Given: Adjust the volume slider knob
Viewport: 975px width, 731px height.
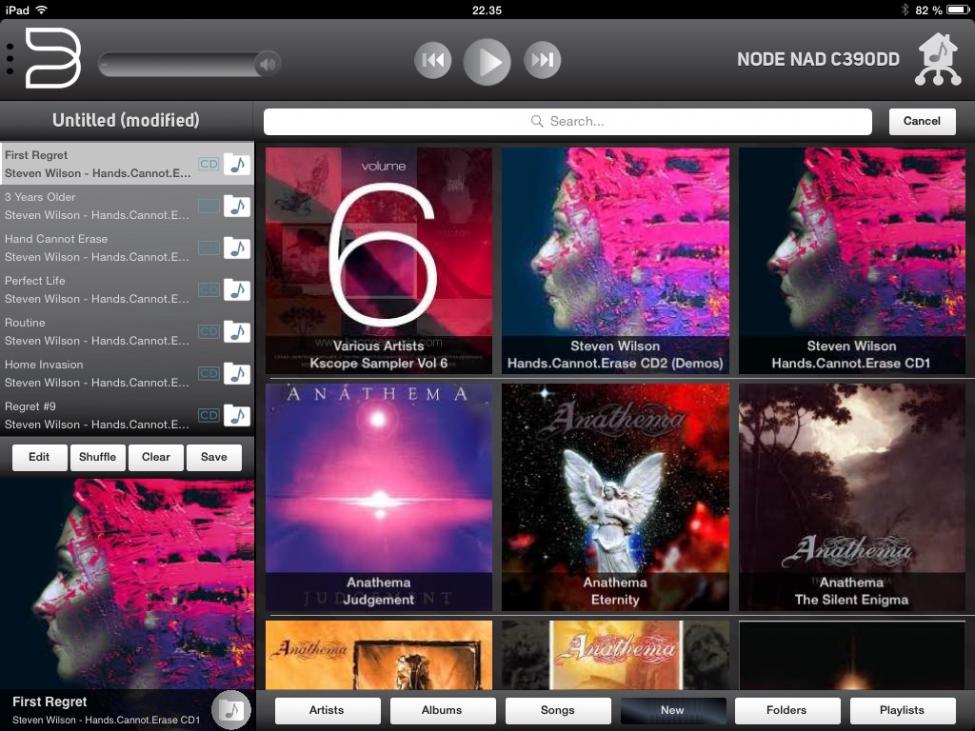Looking at the screenshot, I should (268, 63).
